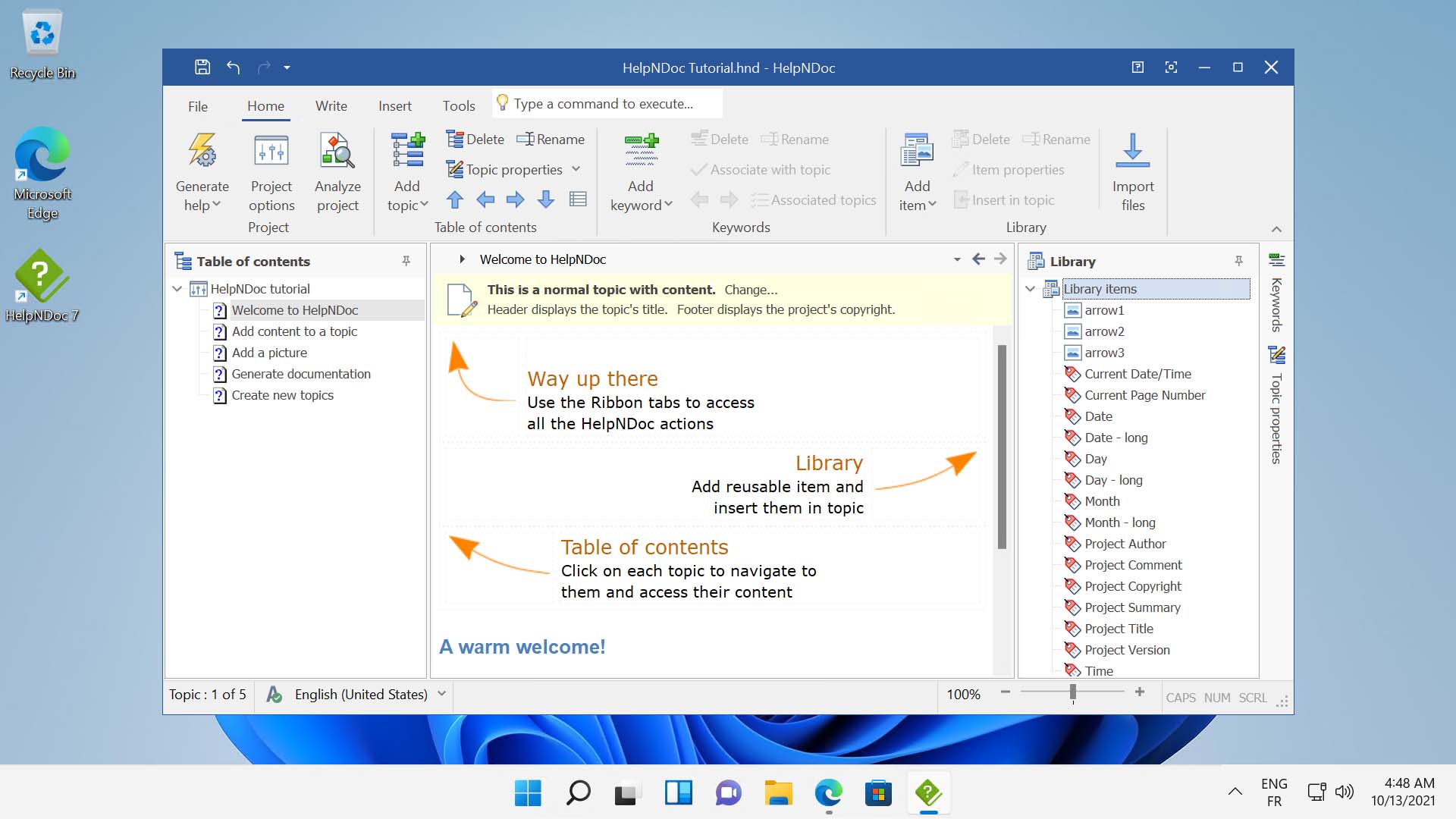The image size is (1456, 819).
Task: Select the Create new topics topic
Action: click(282, 395)
